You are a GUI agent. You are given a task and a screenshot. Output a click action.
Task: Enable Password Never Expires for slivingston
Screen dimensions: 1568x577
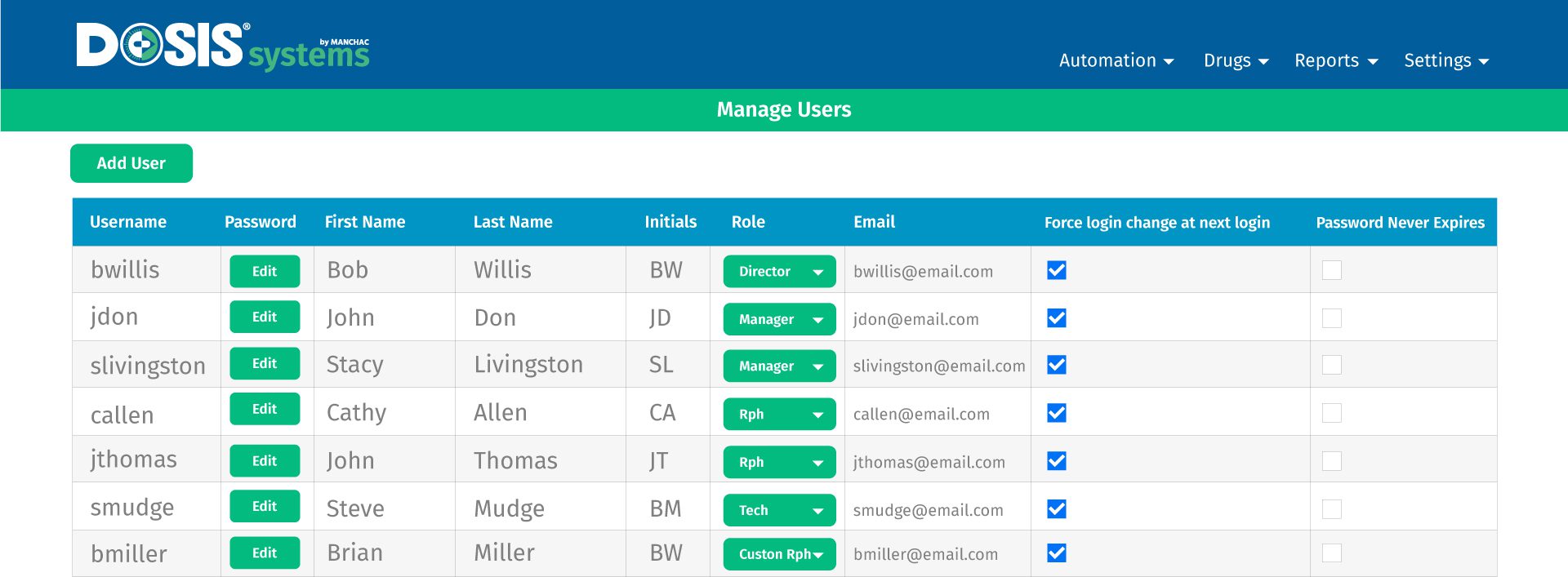tap(1332, 365)
